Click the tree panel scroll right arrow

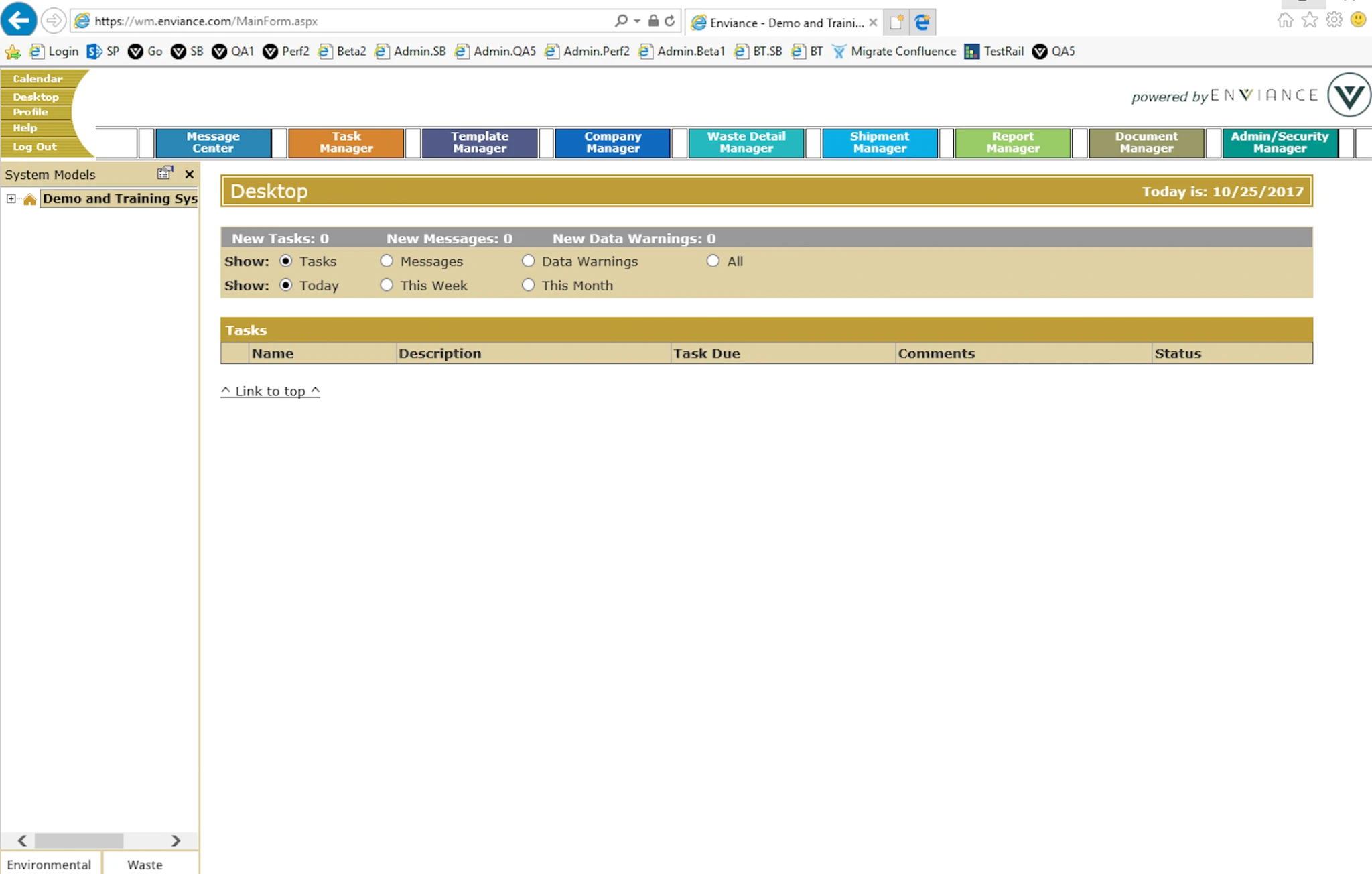pyautogui.click(x=176, y=840)
